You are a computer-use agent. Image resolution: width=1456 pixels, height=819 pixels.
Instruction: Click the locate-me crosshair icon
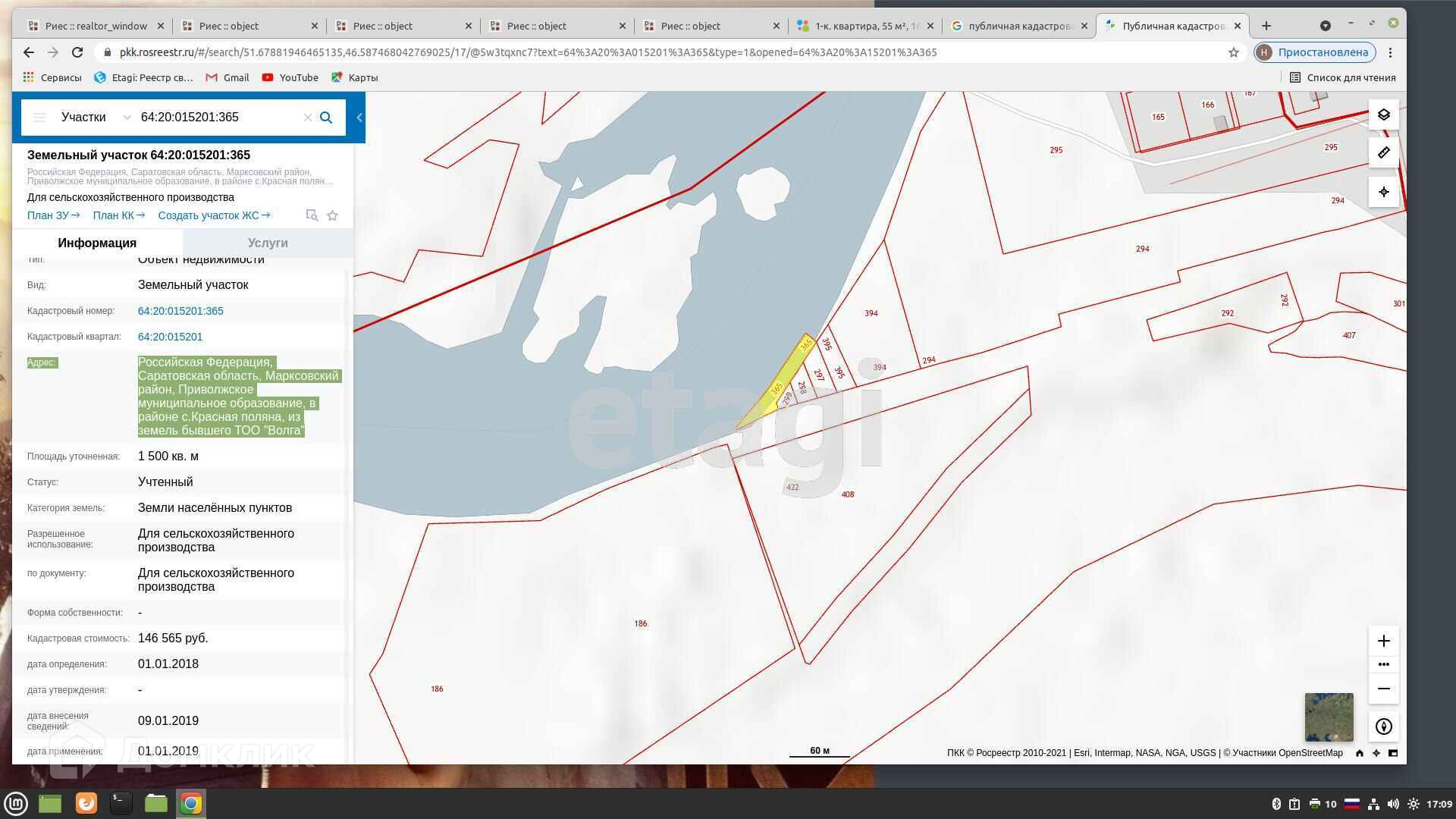[1383, 192]
